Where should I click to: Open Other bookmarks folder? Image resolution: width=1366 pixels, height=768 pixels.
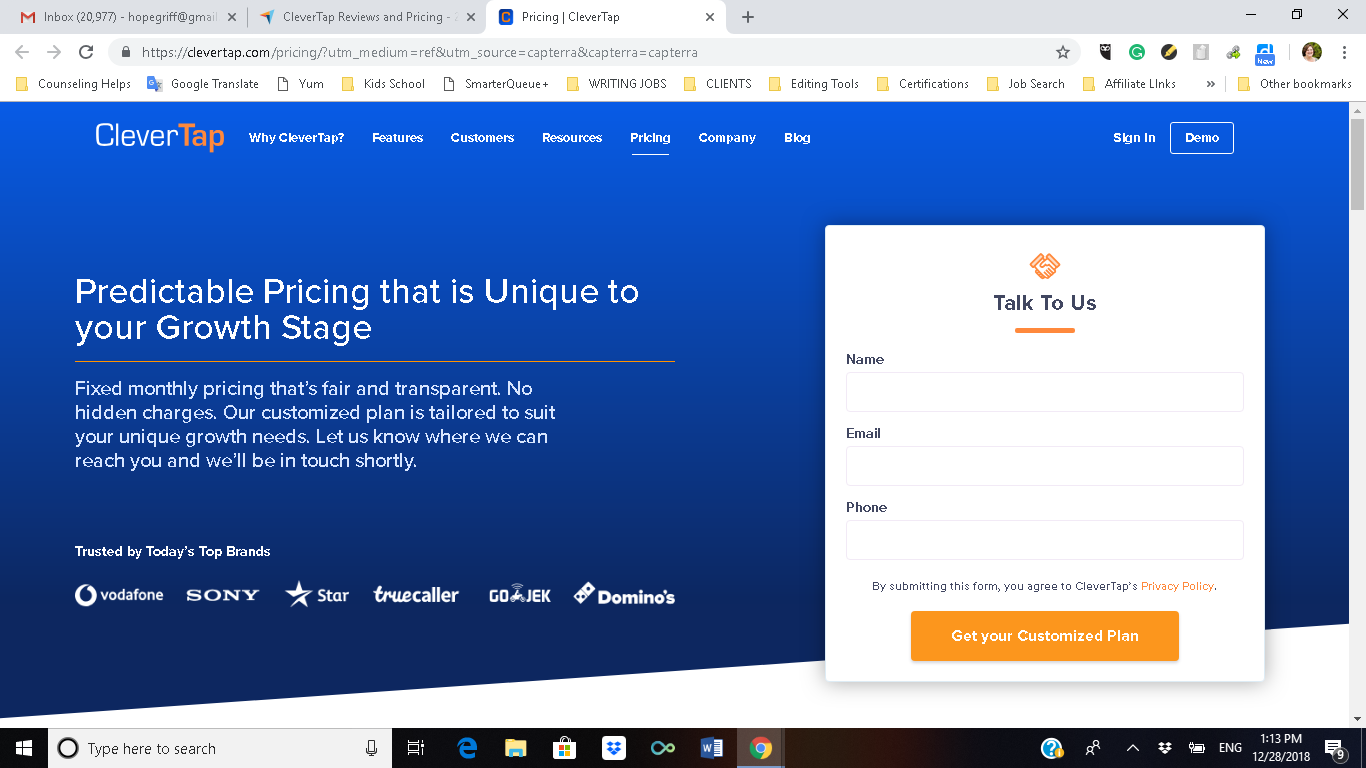point(1294,84)
